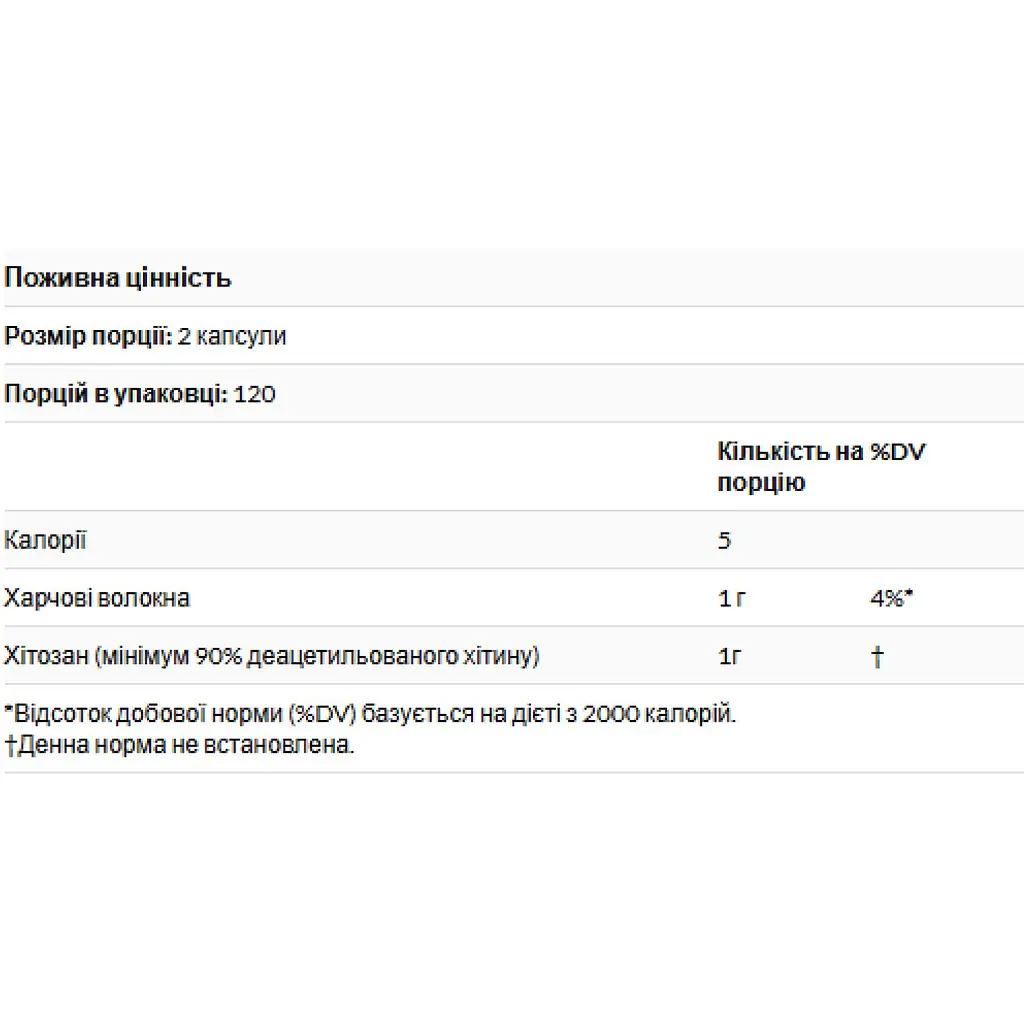Select the 2 капсули serving value
1024x1024 pixels.
(x=231, y=336)
